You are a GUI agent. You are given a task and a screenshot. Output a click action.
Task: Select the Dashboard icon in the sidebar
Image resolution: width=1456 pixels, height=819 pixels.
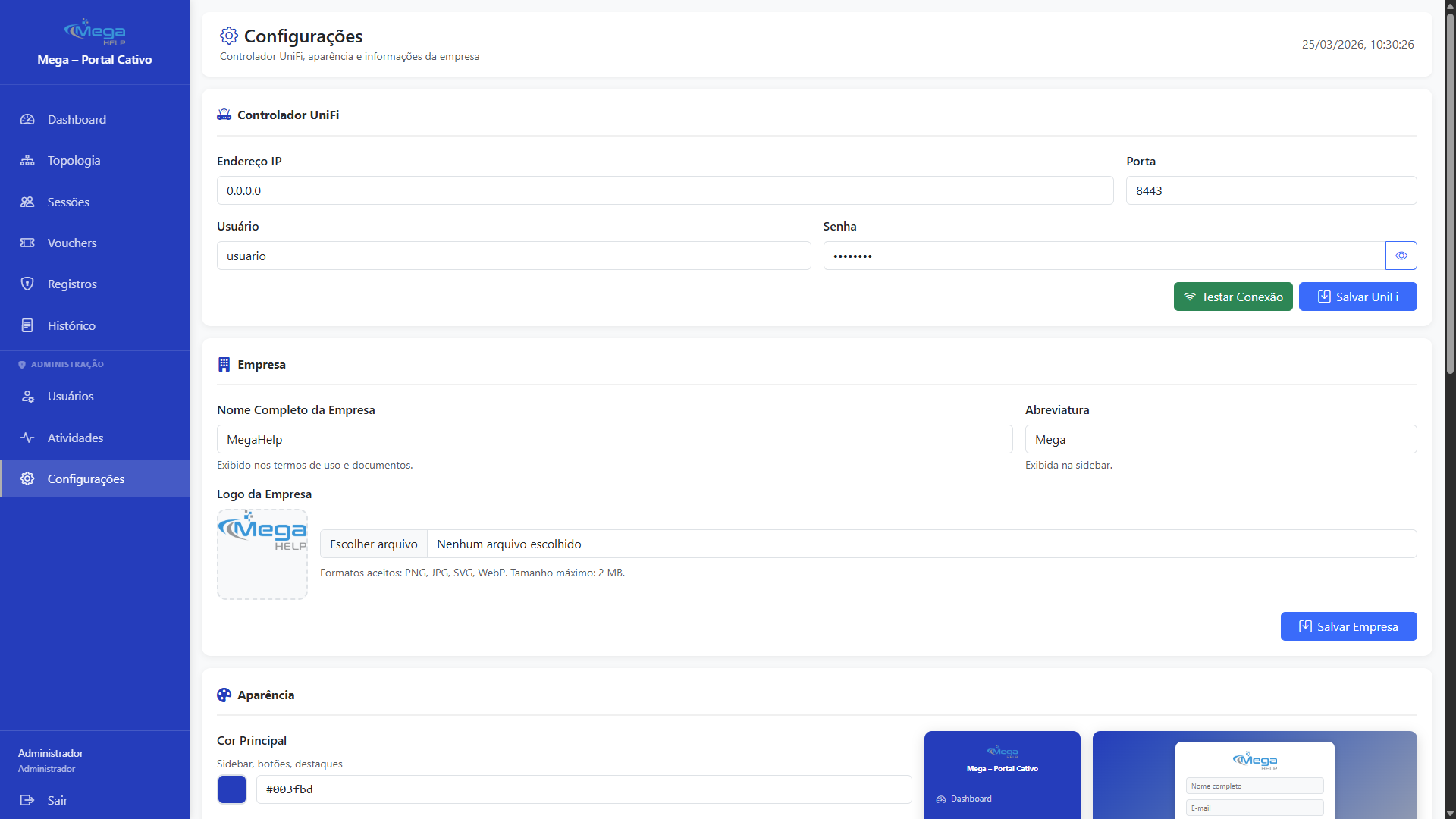point(27,119)
